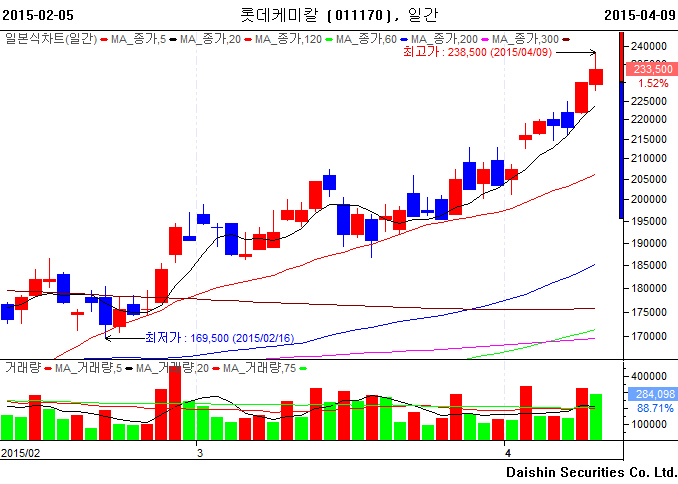678x484 pixels.
Task: Click the current price tag 233,500
Action: (652, 69)
